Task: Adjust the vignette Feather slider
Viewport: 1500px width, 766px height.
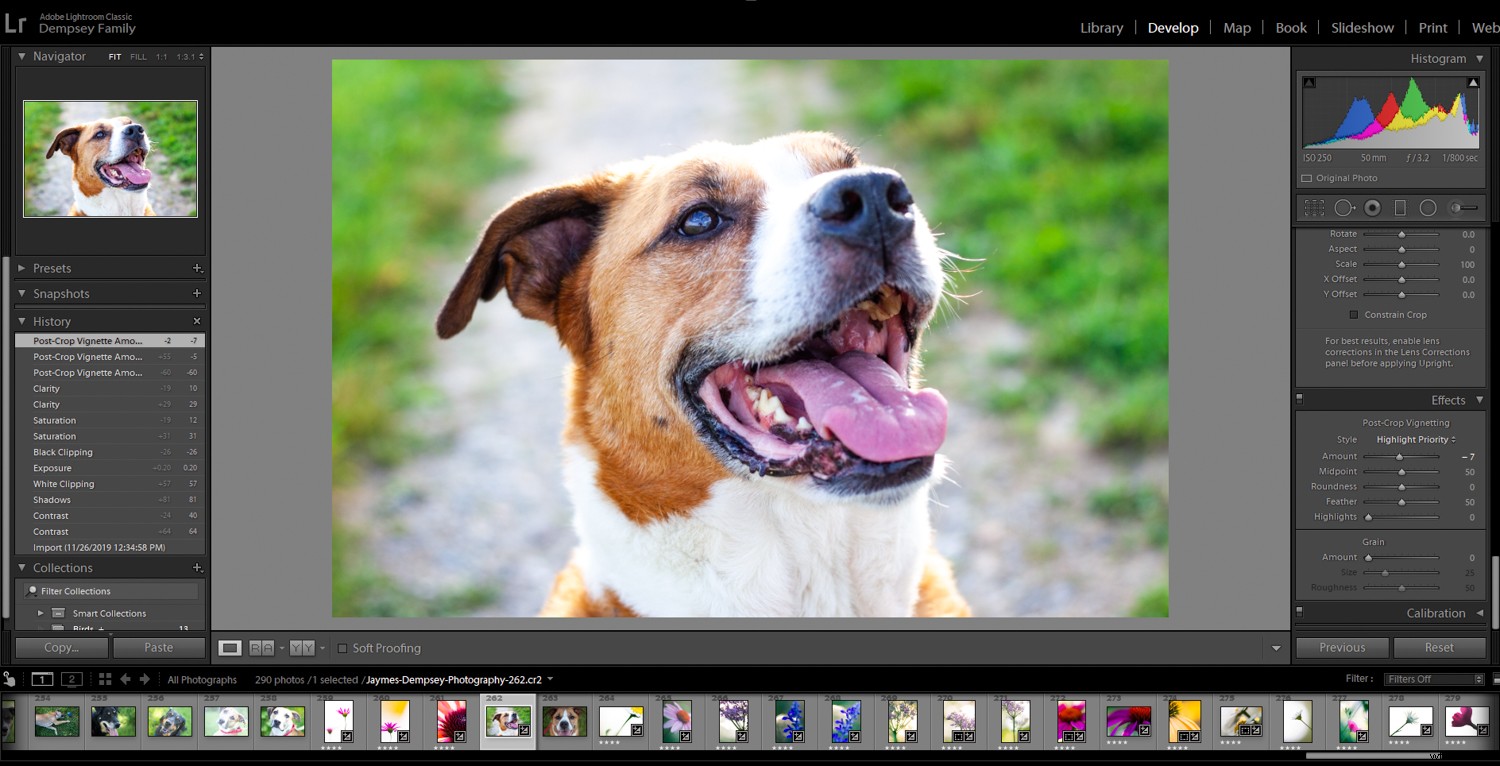Action: (1401, 501)
